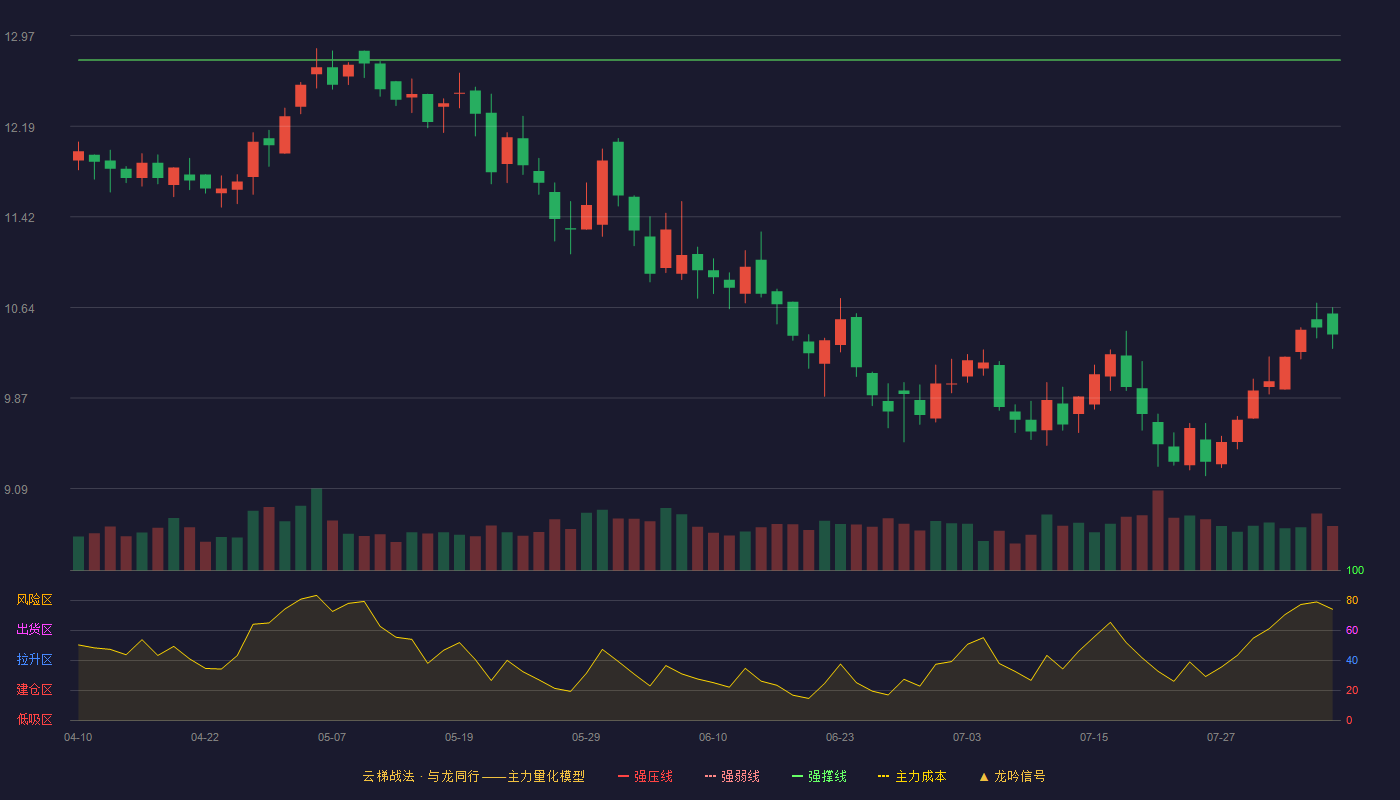1400x800 pixels.
Task: Click the 06-23 date label
Action: (x=840, y=737)
